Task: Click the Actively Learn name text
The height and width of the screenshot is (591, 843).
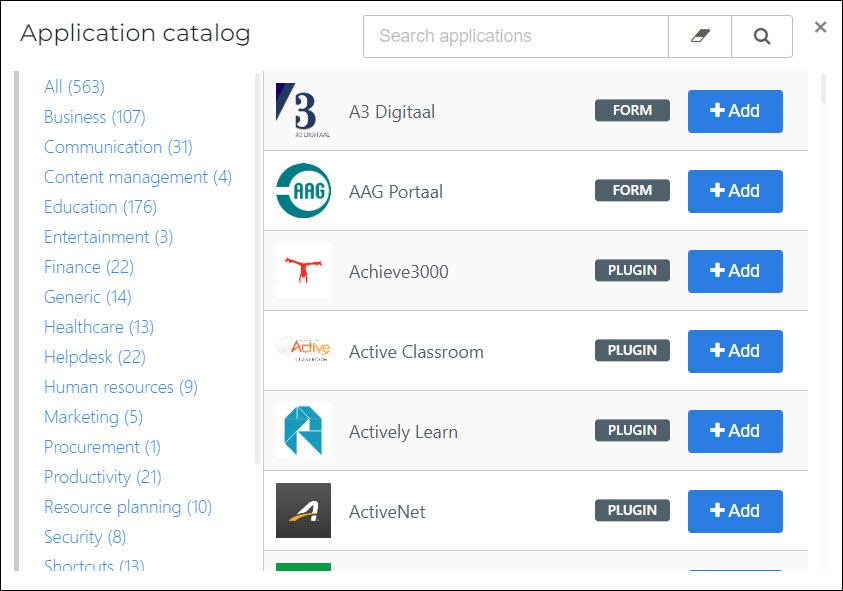Action: click(403, 432)
